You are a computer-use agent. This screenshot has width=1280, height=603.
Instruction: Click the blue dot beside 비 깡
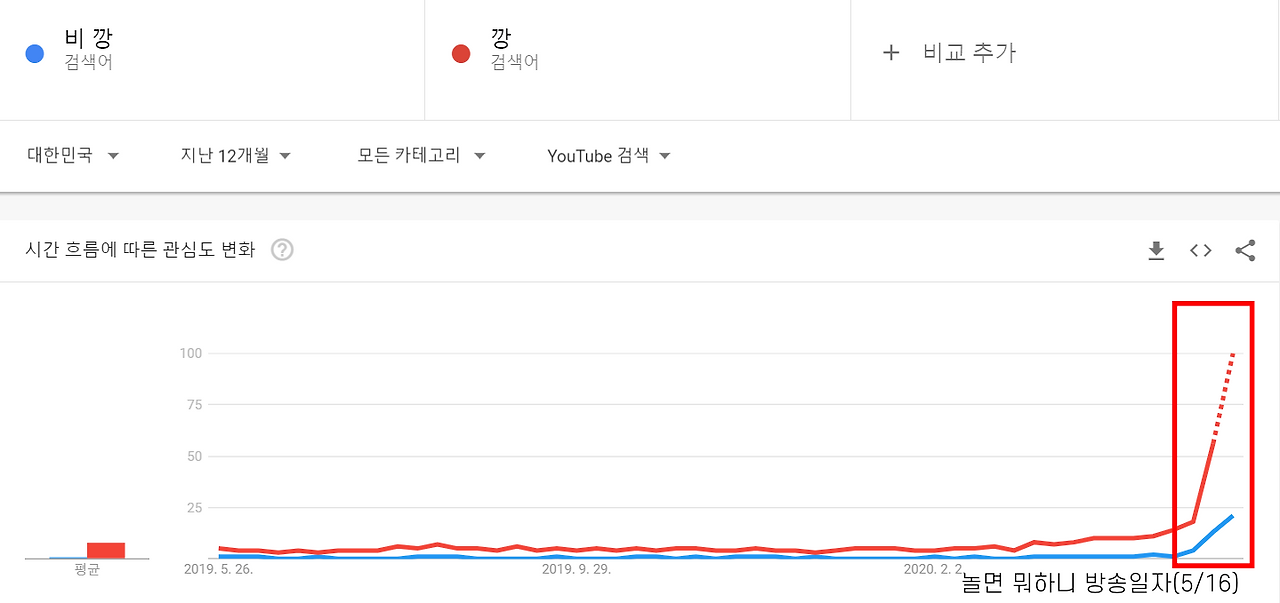pos(35,54)
